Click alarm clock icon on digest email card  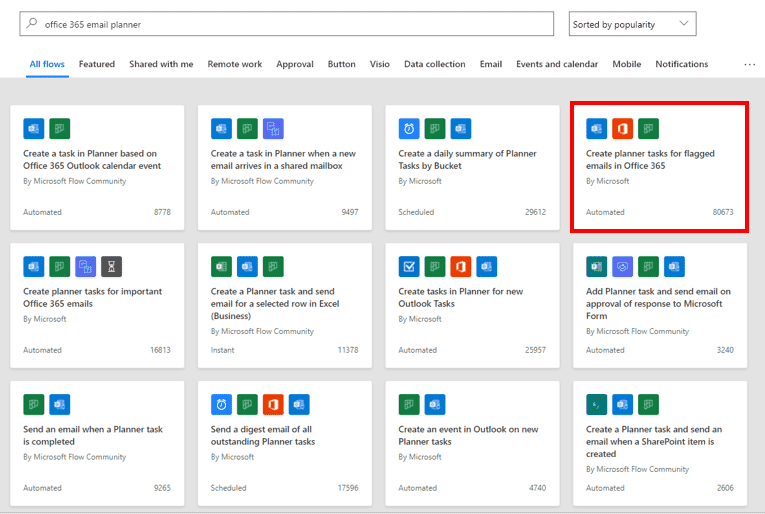tap(221, 404)
